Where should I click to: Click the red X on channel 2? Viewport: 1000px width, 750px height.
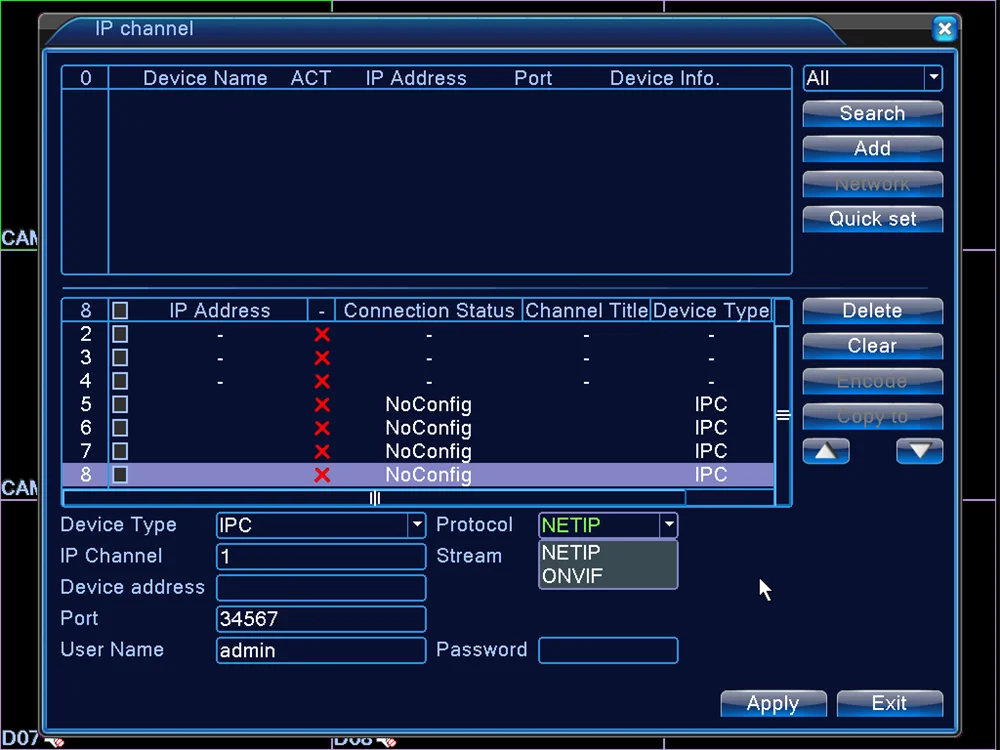tap(322, 334)
